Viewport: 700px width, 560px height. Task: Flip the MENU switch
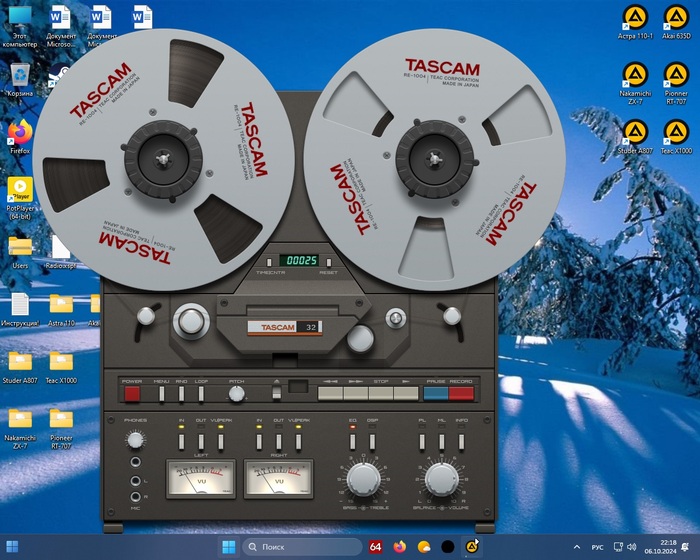pyautogui.click(x=161, y=393)
